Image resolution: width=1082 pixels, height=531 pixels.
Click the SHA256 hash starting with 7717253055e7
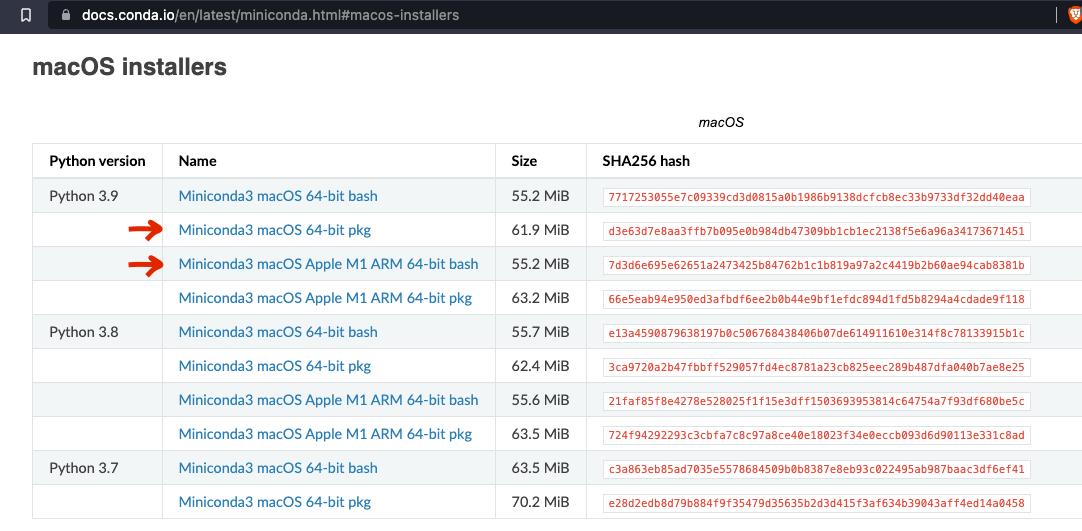(816, 197)
